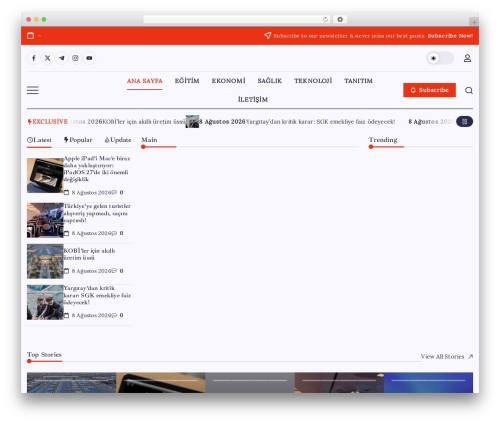Pause the exclusive news ticker
The image size is (500, 423).
click(x=464, y=122)
